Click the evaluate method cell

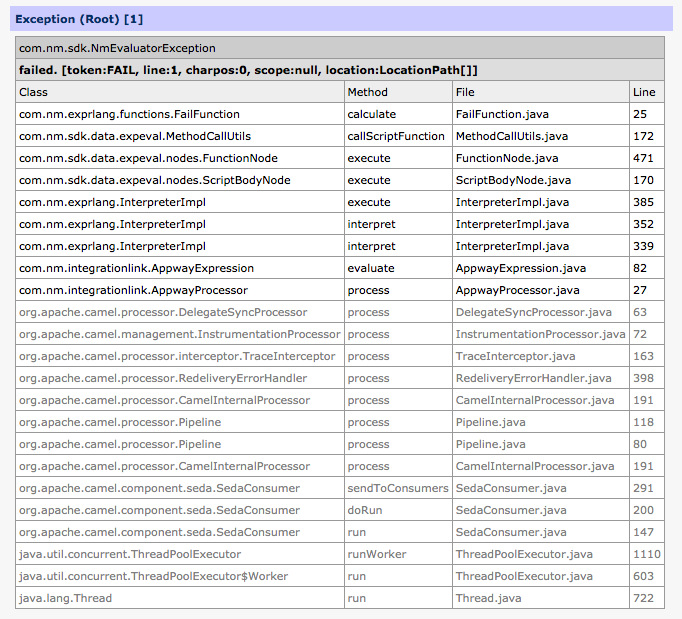[398, 268]
